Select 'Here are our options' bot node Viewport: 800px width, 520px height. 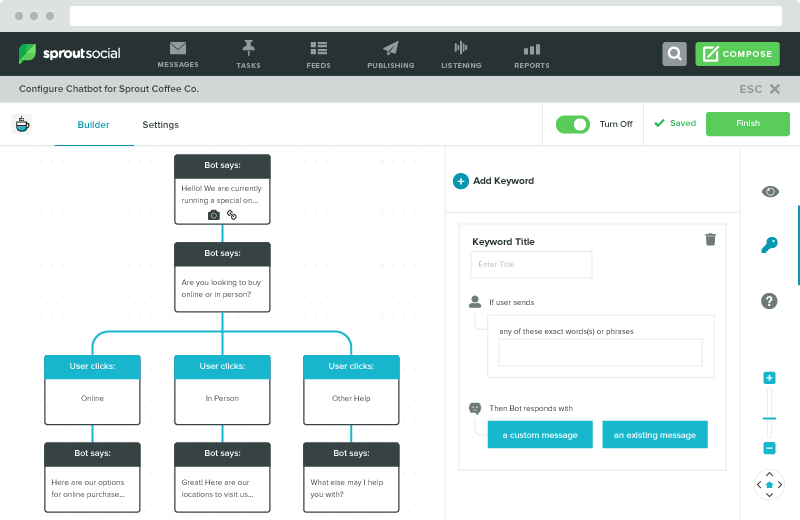click(x=92, y=477)
